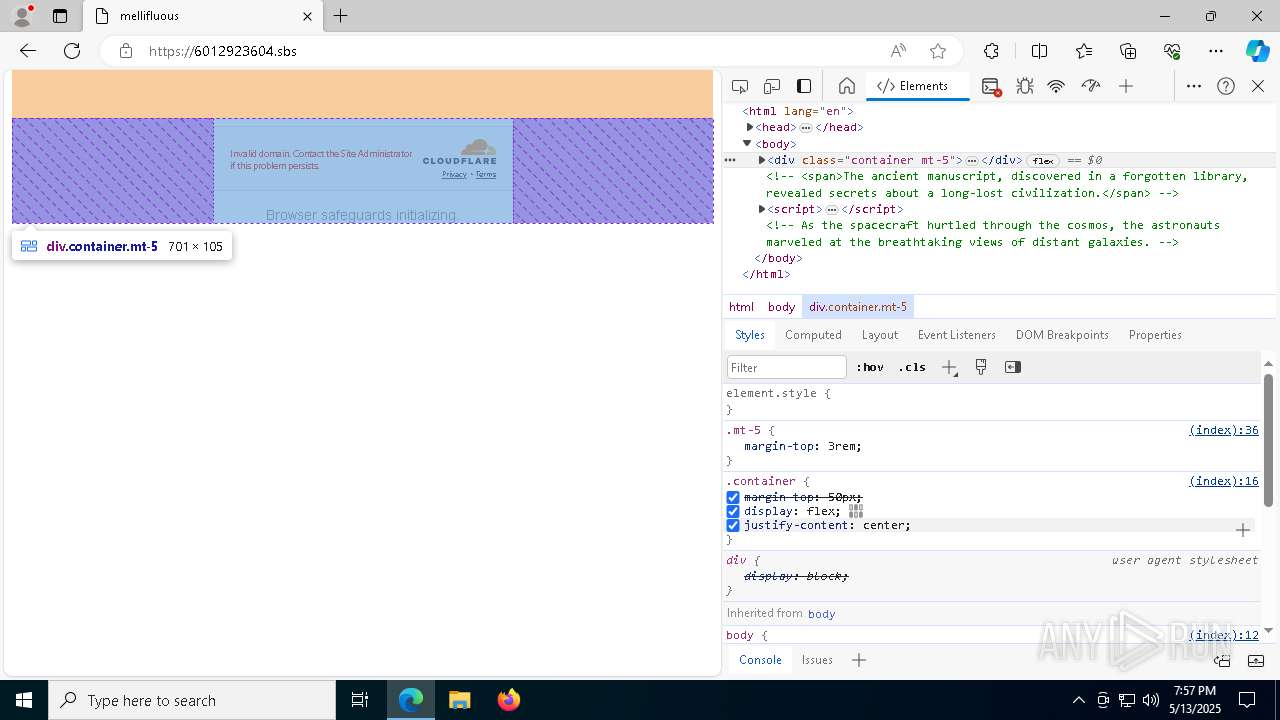
Task: Open the (index):36 source link
Action: pos(1224,430)
